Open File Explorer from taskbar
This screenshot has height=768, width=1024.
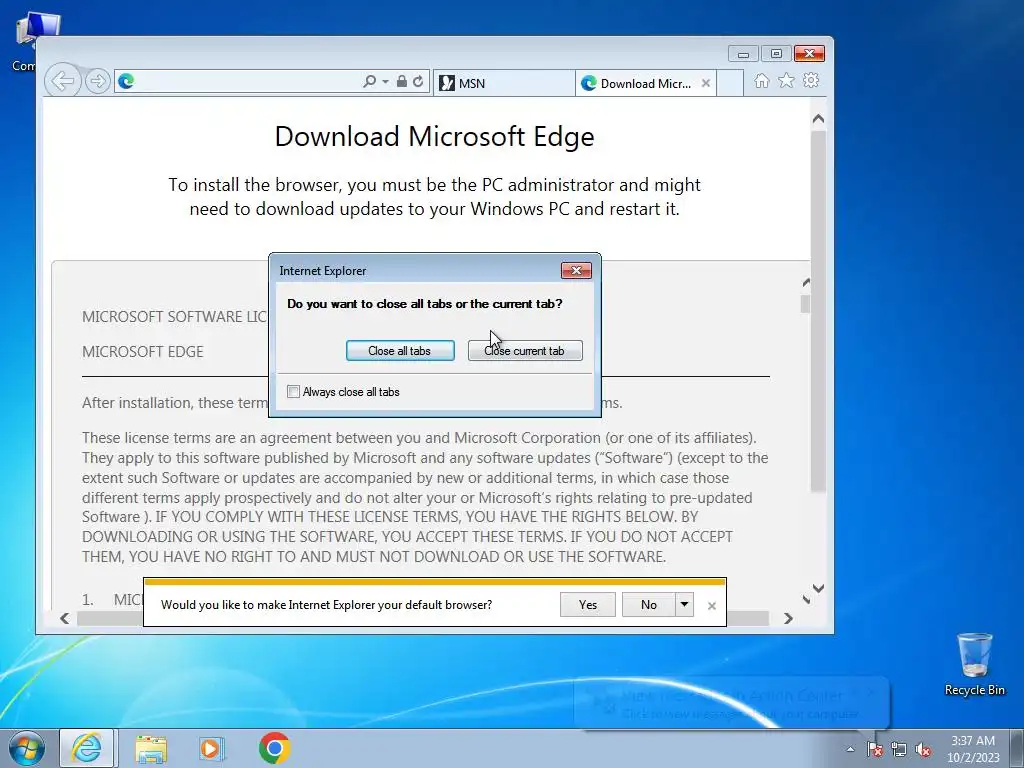(151, 748)
